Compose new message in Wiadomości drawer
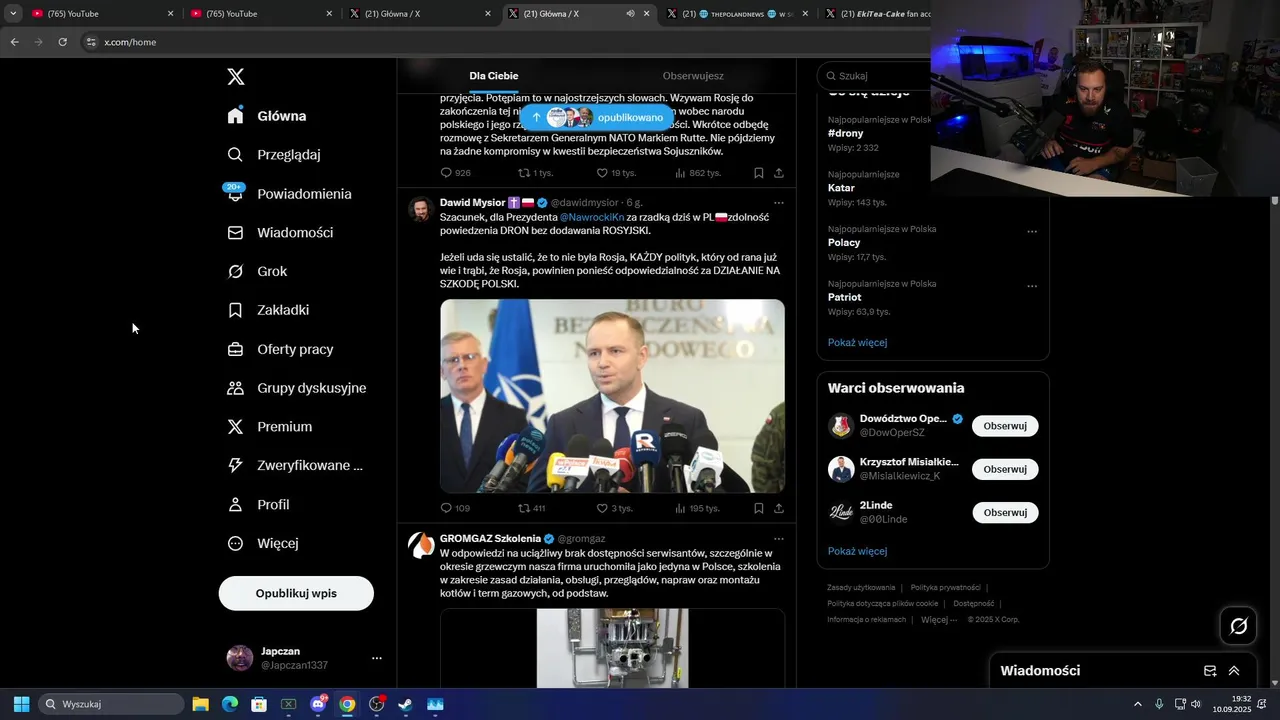 (1210, 671)
